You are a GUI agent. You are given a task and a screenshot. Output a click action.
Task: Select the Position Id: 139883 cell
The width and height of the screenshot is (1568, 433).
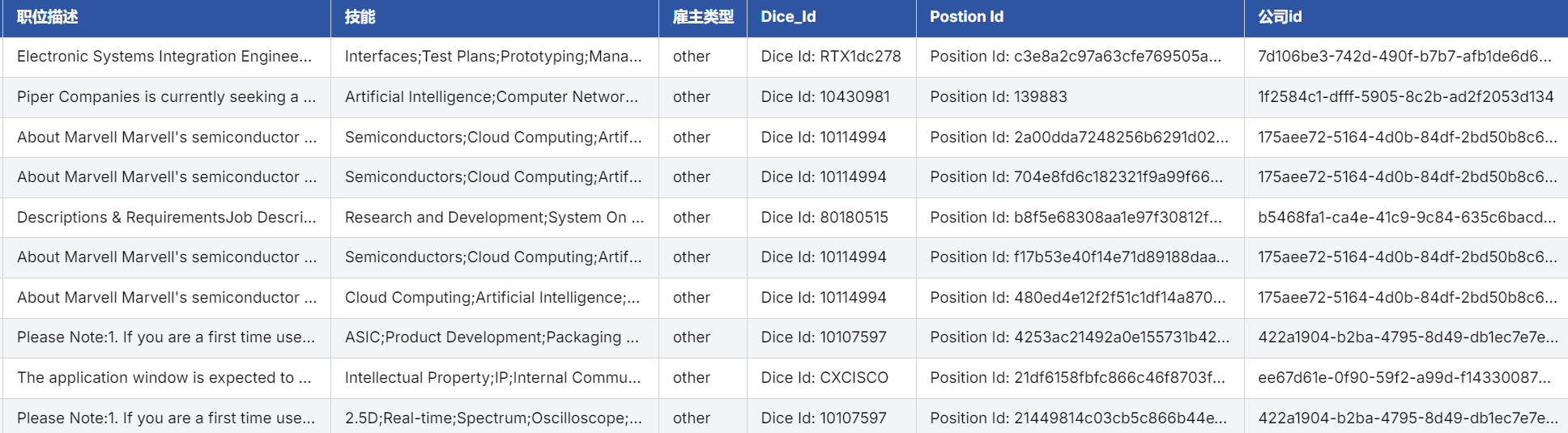[x=999, y=97]
